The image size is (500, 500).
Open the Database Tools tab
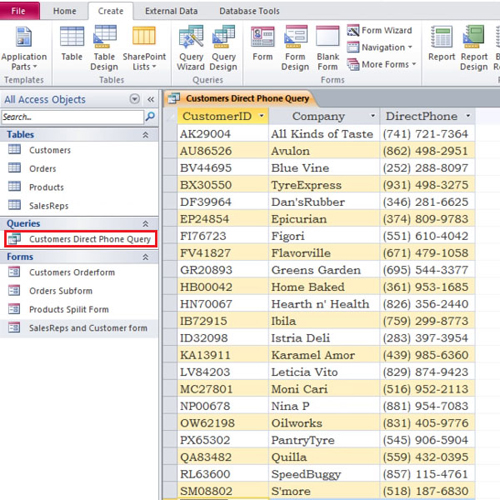tap(249, 11)
